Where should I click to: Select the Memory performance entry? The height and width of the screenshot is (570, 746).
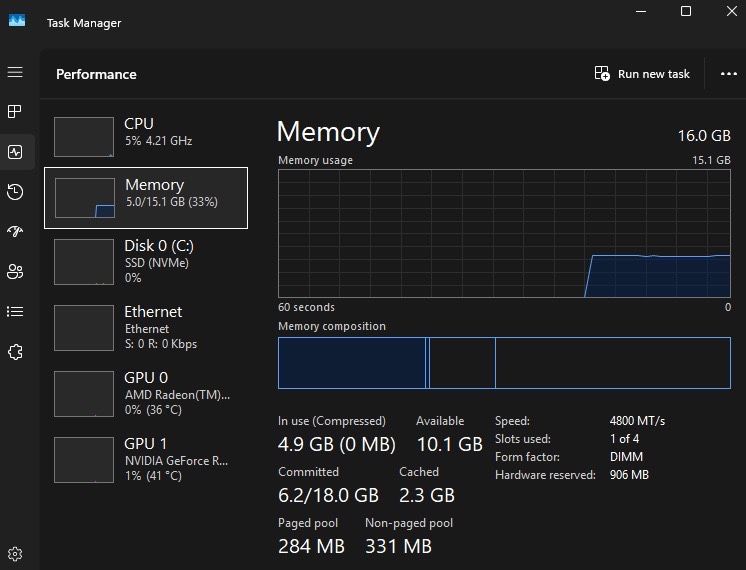pos(146,198)
